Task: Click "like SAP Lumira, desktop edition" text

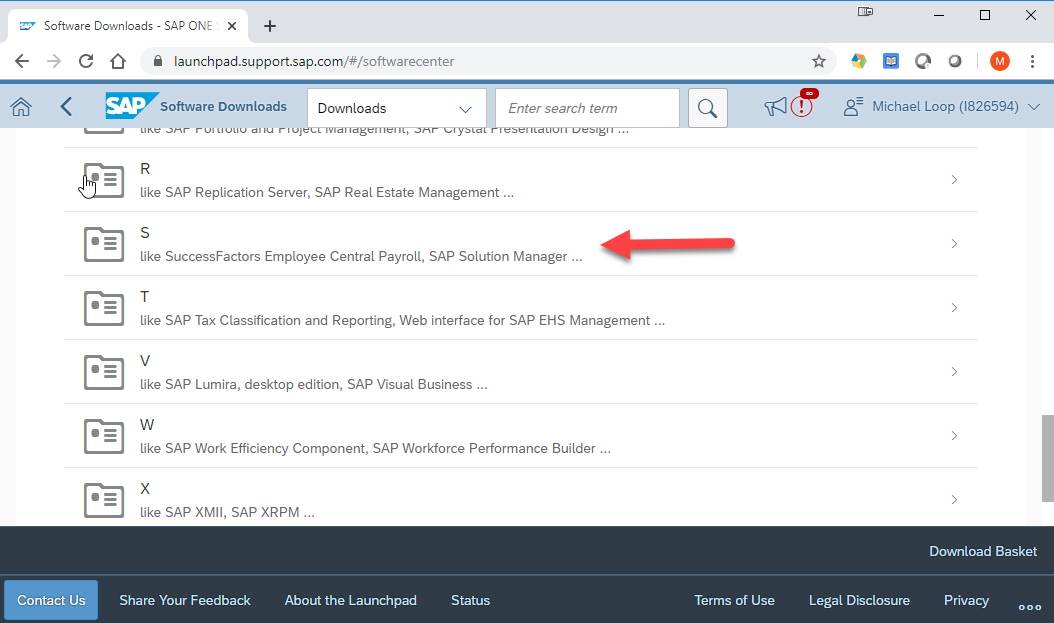Action: (313, 384)
